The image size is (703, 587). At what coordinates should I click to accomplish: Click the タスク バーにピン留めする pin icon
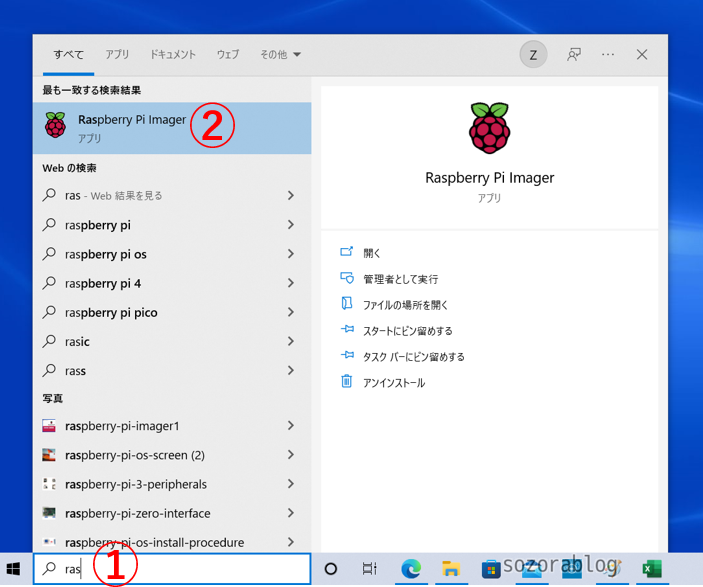pos(347,355)
